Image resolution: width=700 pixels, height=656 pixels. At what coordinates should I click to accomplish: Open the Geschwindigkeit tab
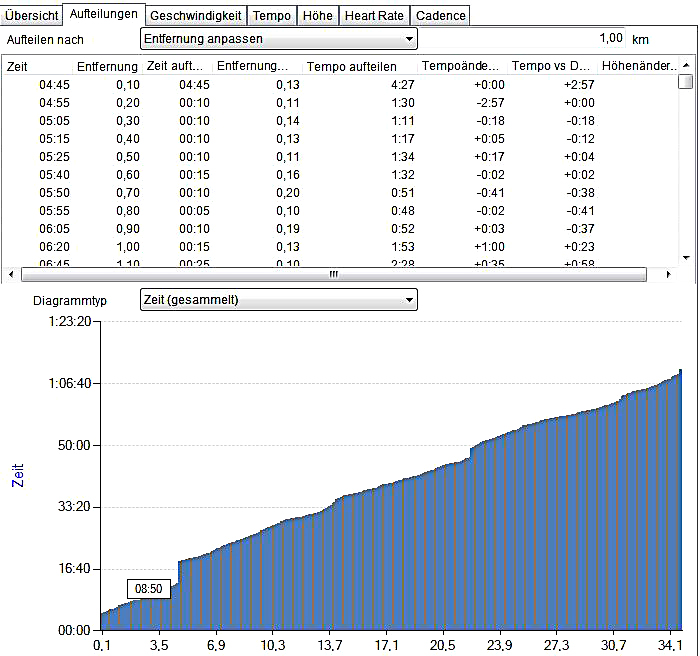click(x=196, y=16)
